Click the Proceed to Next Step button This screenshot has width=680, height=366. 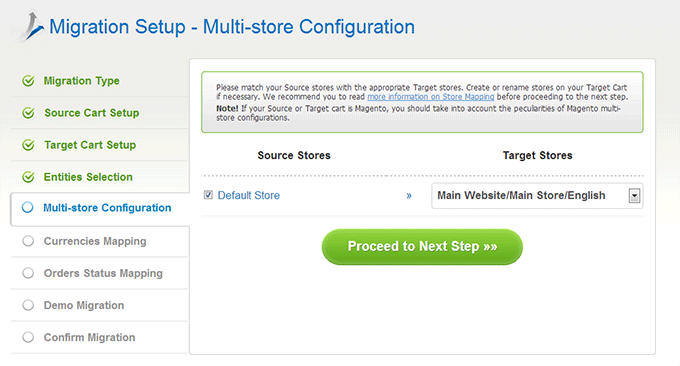click(422, 247)
